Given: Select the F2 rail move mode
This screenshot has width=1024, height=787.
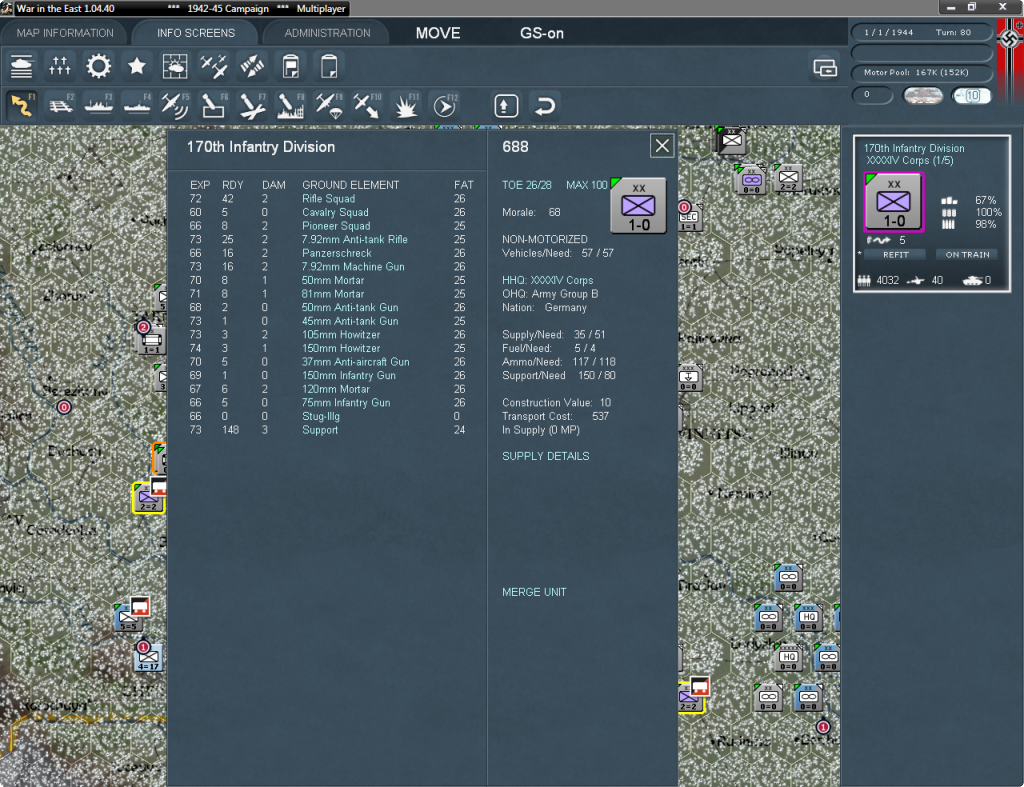Looking at the screenshot, I should [60, 106].
